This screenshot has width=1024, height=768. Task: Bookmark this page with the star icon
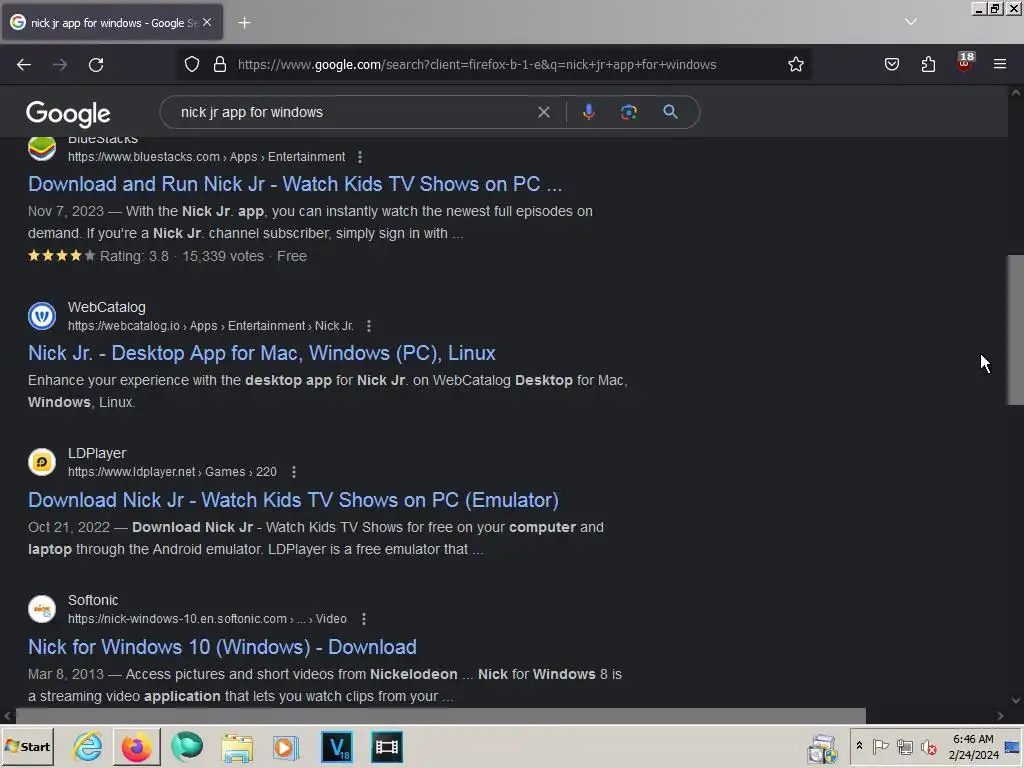(795, 65)
